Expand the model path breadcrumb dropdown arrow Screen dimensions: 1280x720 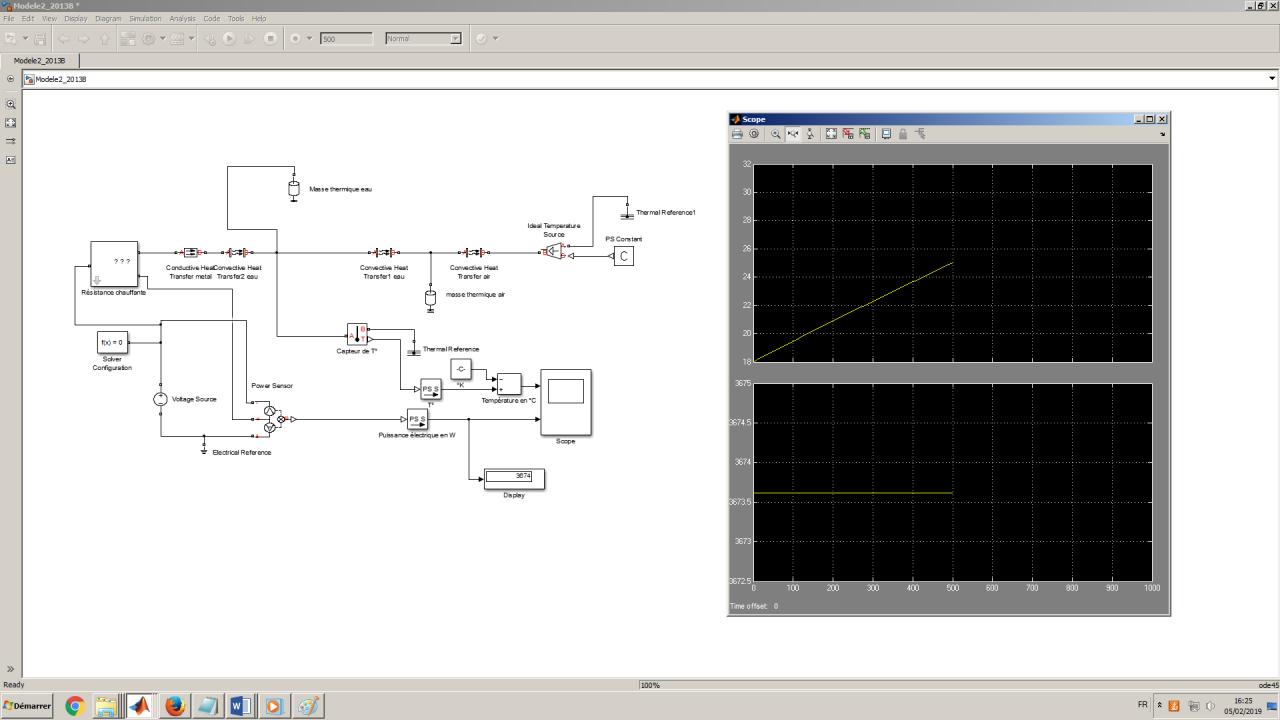point(1272,79)
